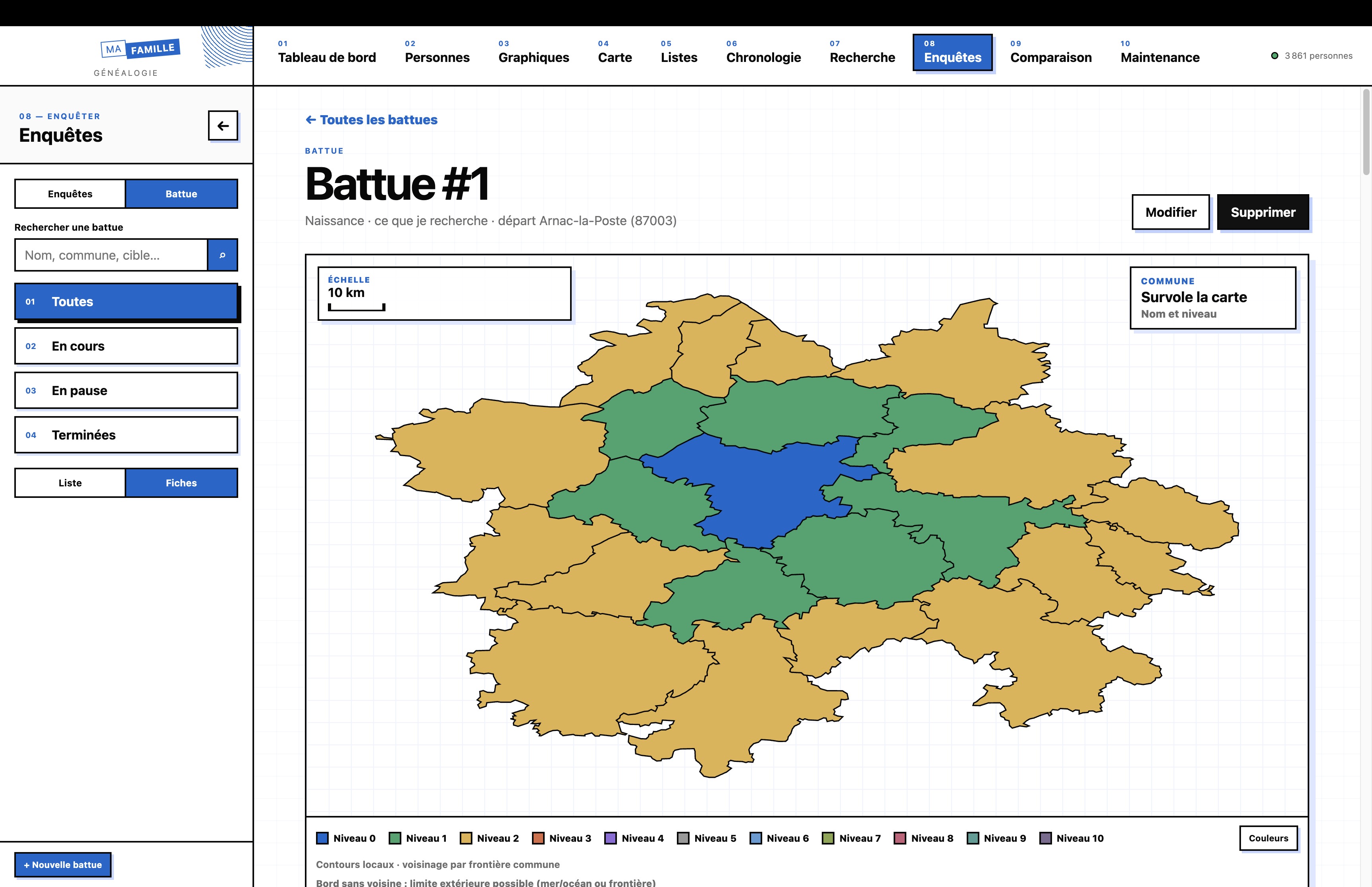Click the Niveau 1 green swatch
The height and width of the screenshot is (887, 1372).
pos(395,838)
